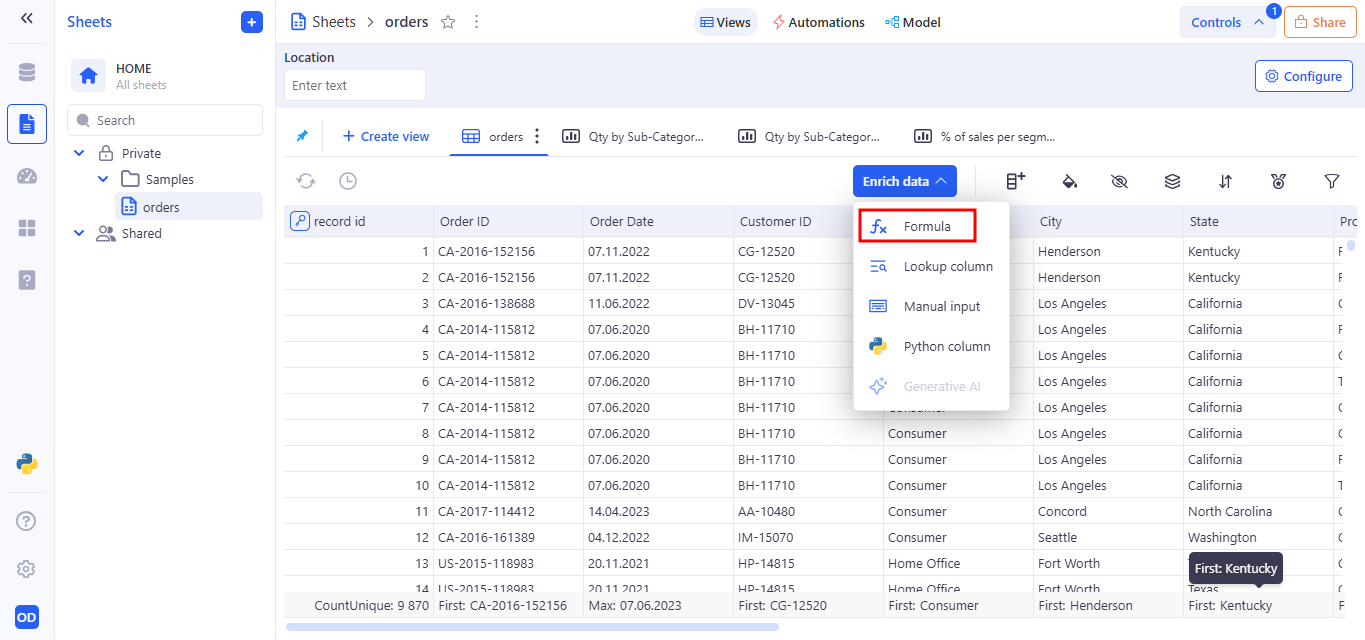Toggle the pin views icon
The height and width of the screenshot is (640, 1365).
pyautogui.click(x=302, y=136)
